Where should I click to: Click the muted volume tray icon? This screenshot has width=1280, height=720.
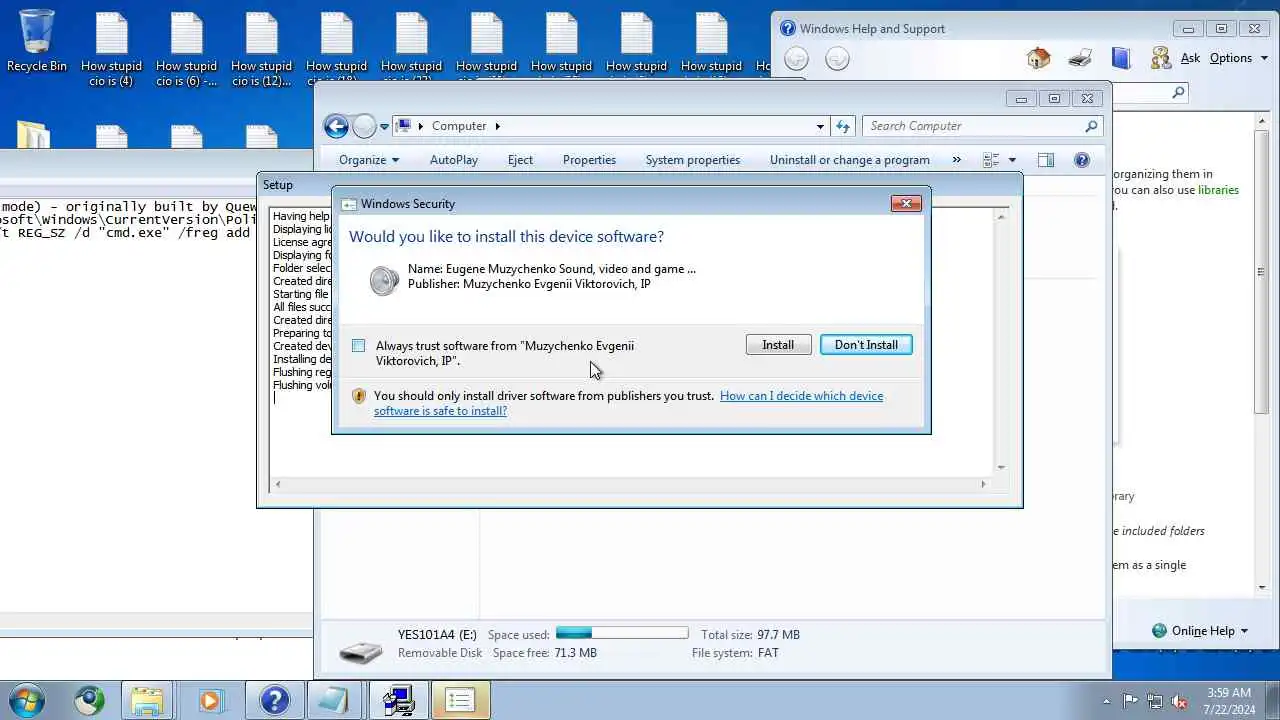coord(1179,701)
